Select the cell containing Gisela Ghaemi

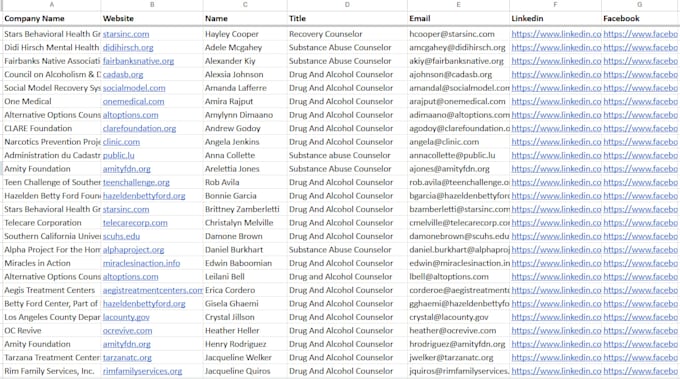point(245,304)
